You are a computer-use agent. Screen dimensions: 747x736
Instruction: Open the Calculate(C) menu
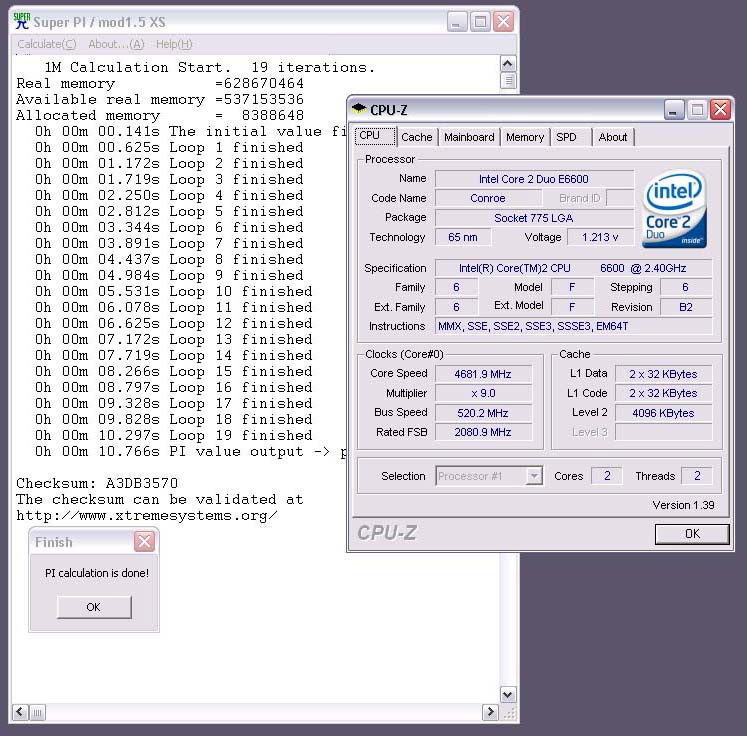point(47,44)
